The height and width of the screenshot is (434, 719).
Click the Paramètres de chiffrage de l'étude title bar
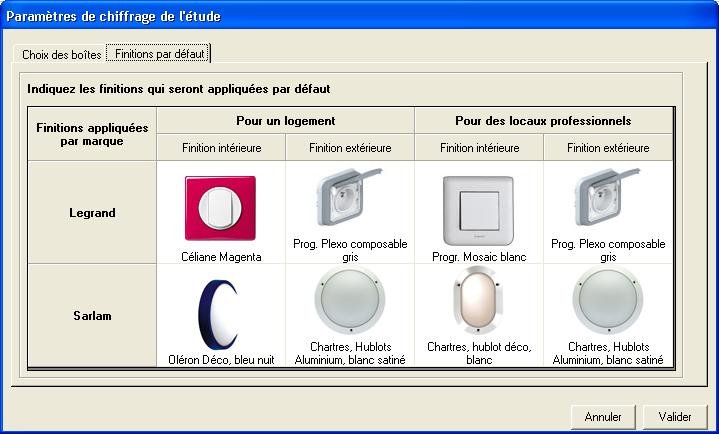coord(360,16)
